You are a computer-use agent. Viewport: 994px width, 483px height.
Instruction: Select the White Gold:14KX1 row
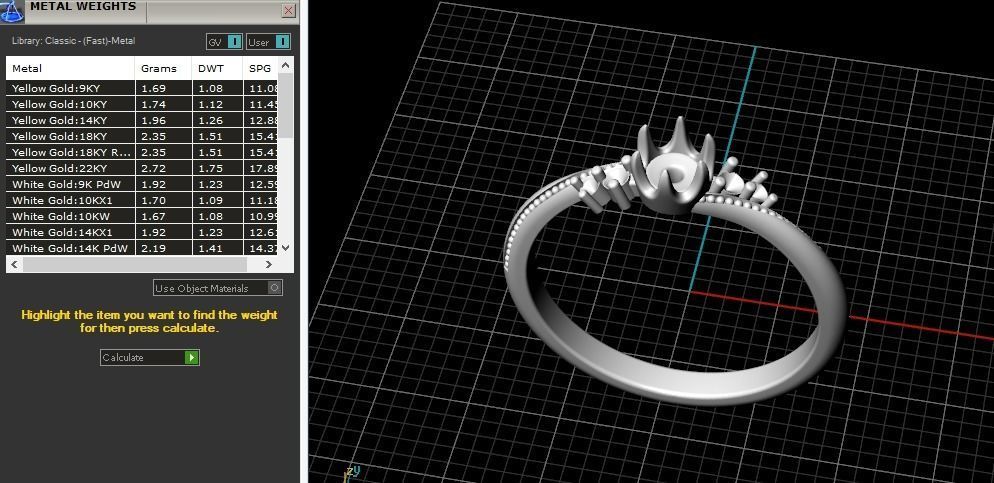click(x=142, y=232)
